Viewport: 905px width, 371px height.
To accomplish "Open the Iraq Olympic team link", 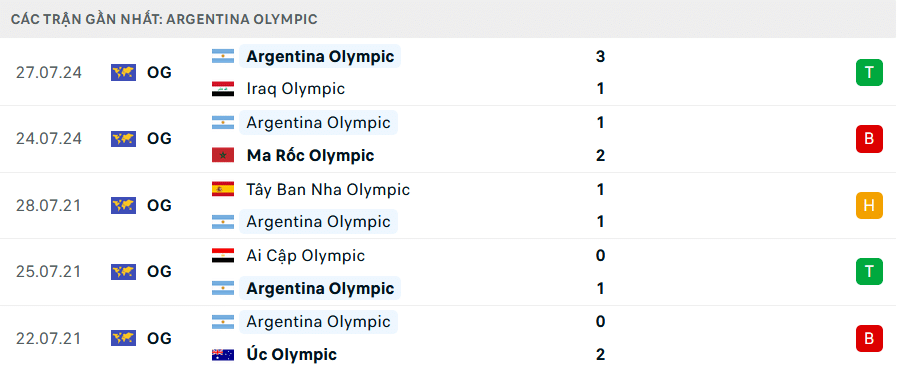I will pos(296,89).
